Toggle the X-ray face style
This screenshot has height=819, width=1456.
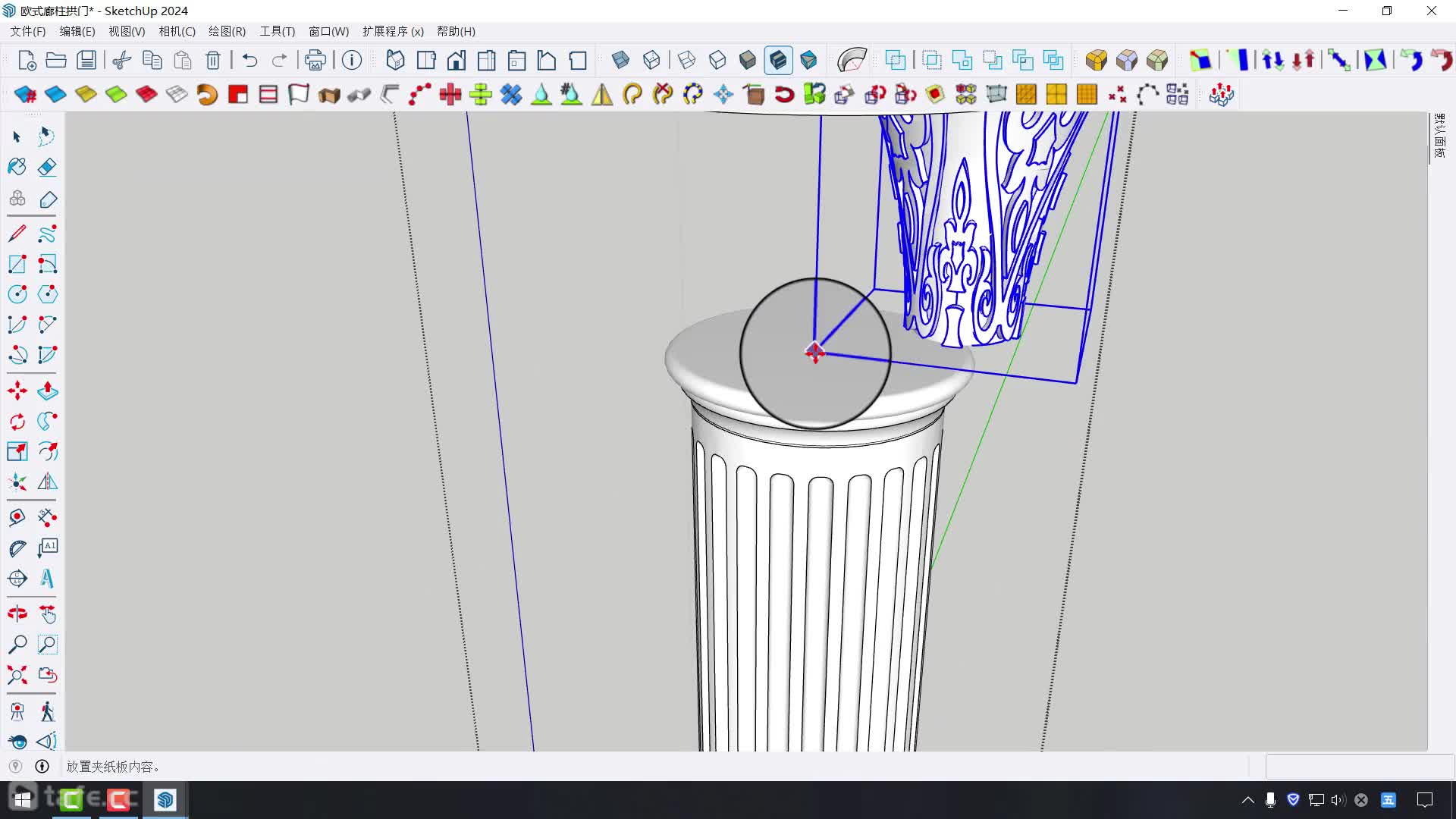[620, 60]
